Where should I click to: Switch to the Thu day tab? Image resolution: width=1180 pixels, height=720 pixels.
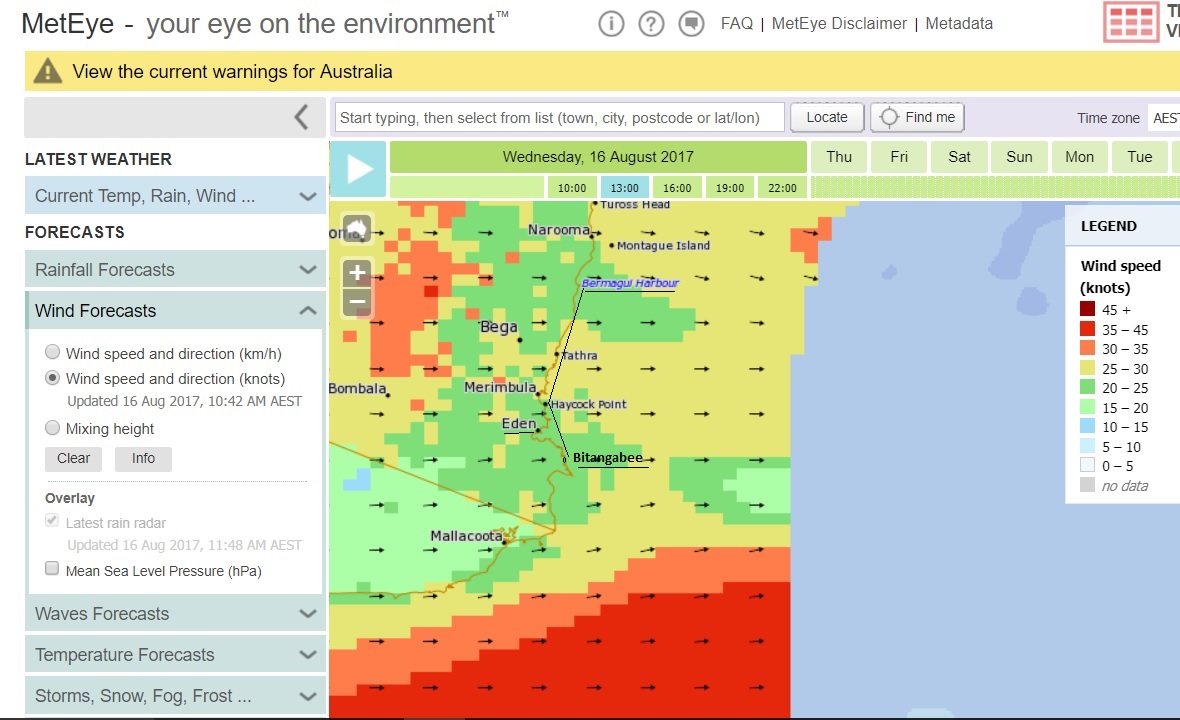839,157
